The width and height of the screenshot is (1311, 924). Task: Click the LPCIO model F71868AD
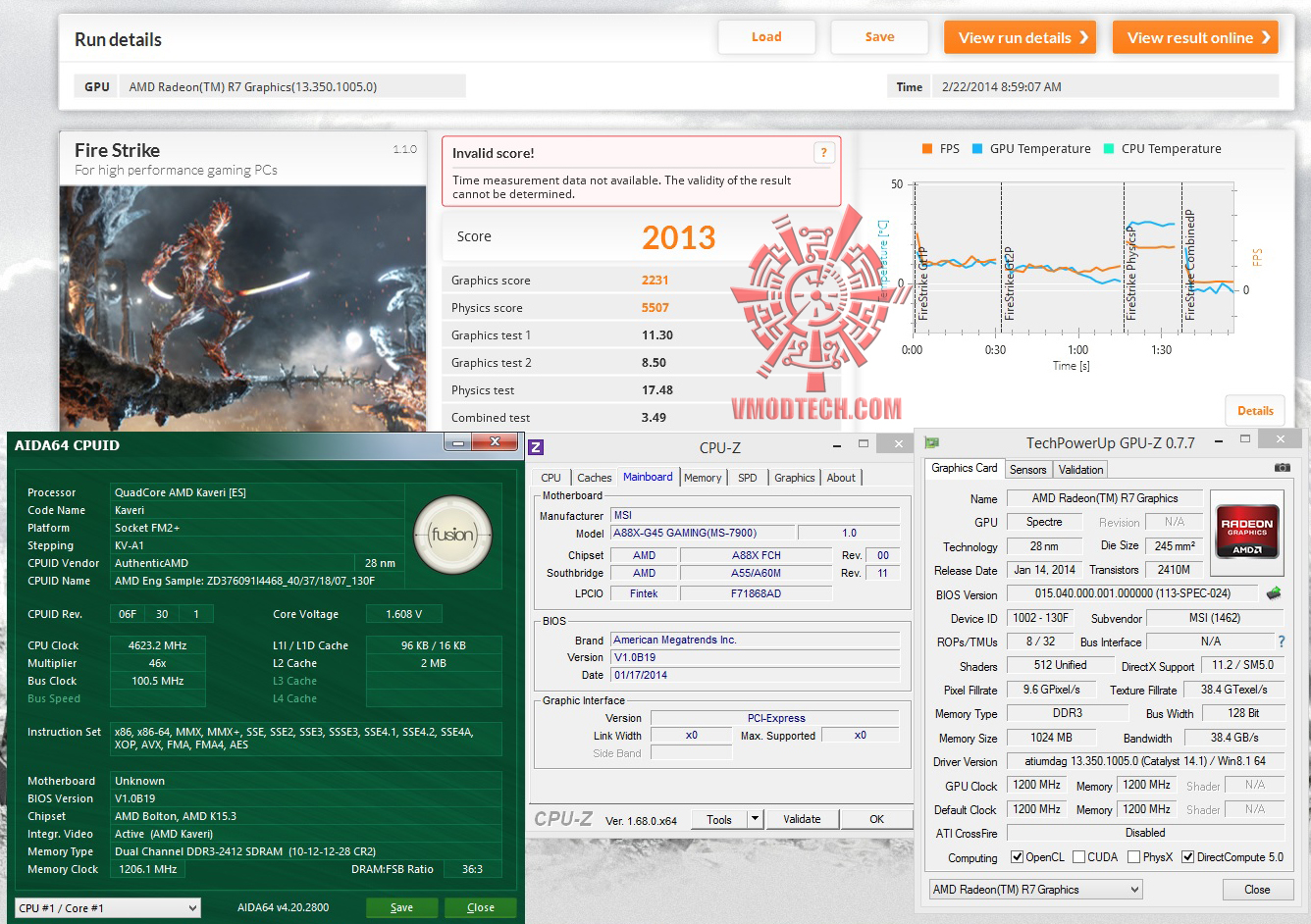click(756, 593)
